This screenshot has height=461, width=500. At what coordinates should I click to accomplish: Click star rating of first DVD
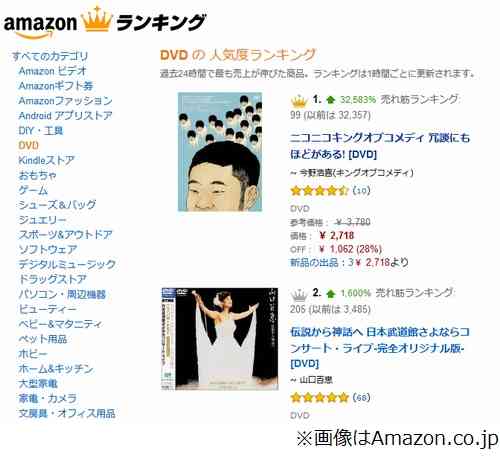coord(319,191)
